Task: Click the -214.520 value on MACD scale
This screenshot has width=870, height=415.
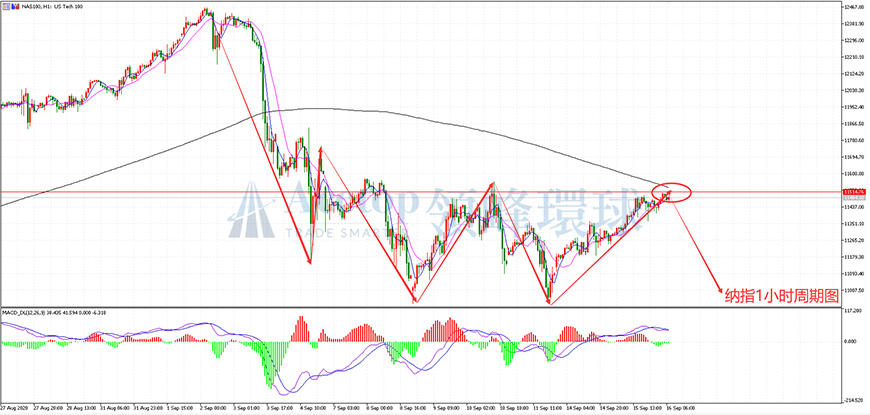Action: (x=852, y=400)
